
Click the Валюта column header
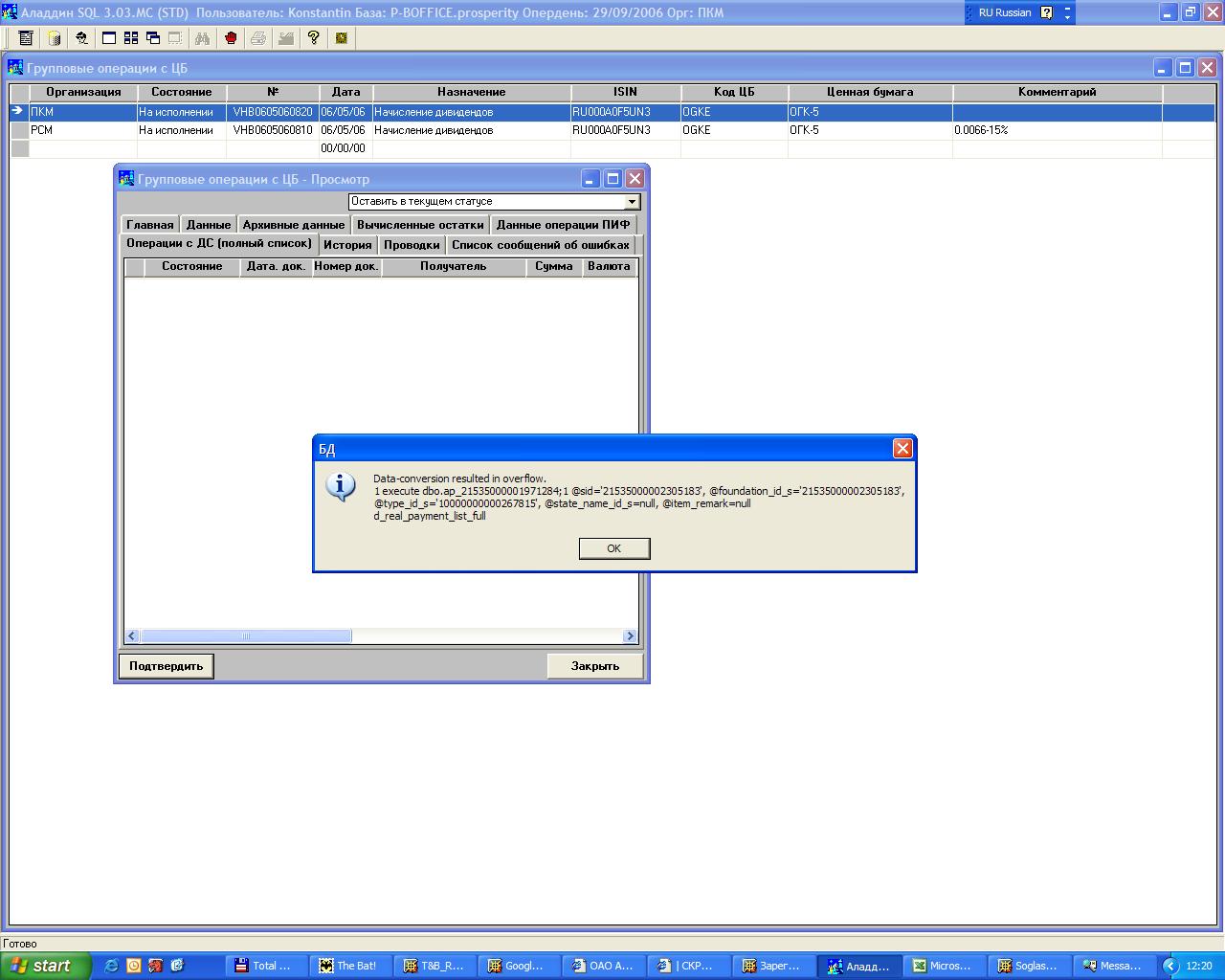tap(610, 266)
